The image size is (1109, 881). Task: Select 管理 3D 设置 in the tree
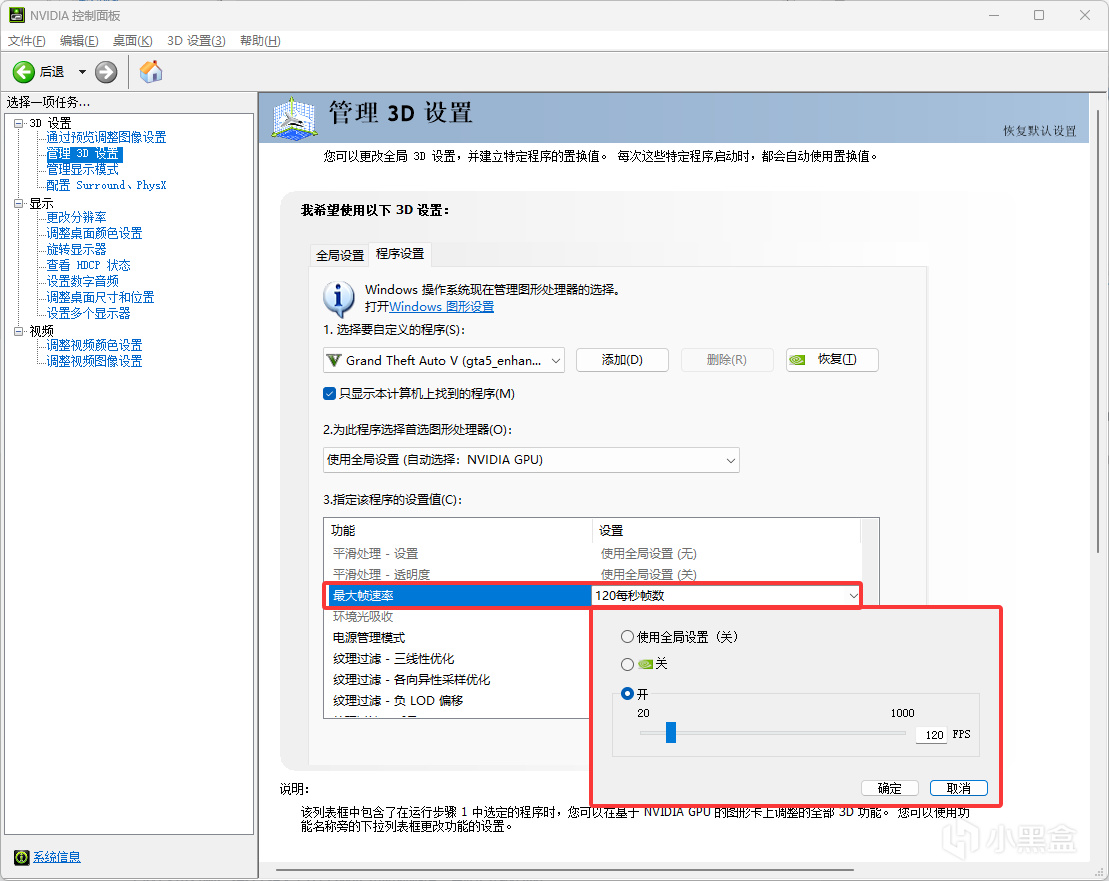(83, 153)
